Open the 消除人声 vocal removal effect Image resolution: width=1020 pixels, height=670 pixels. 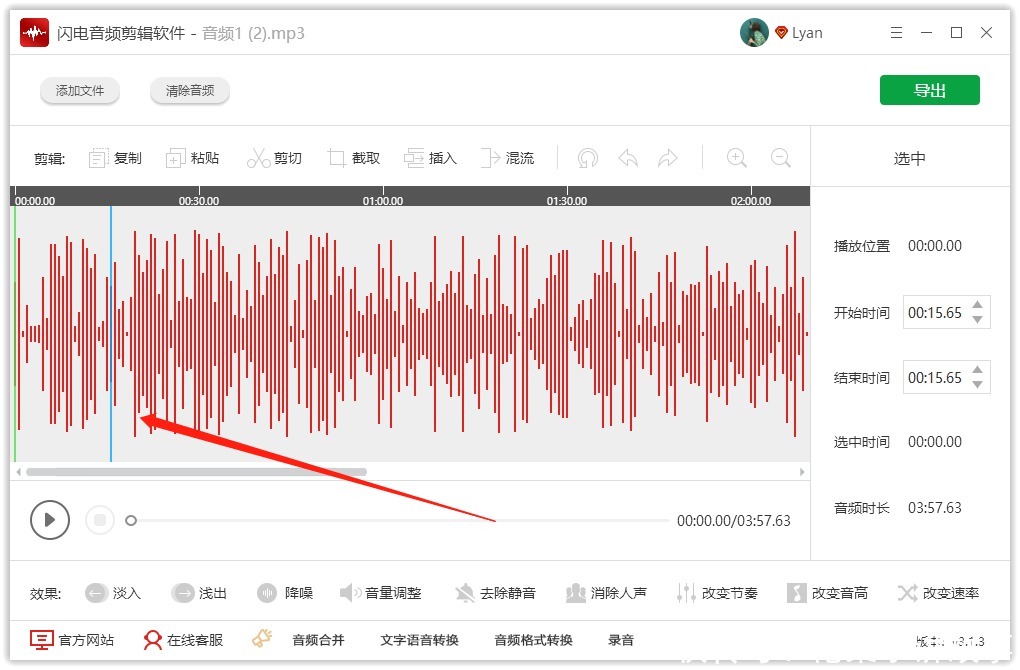coord(608,592)
